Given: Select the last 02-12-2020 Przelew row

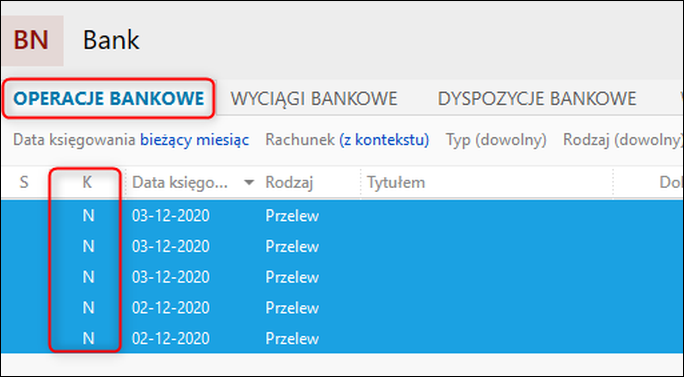Looking at the screenshot, I should pyautogui.click(x=342, y=338).
